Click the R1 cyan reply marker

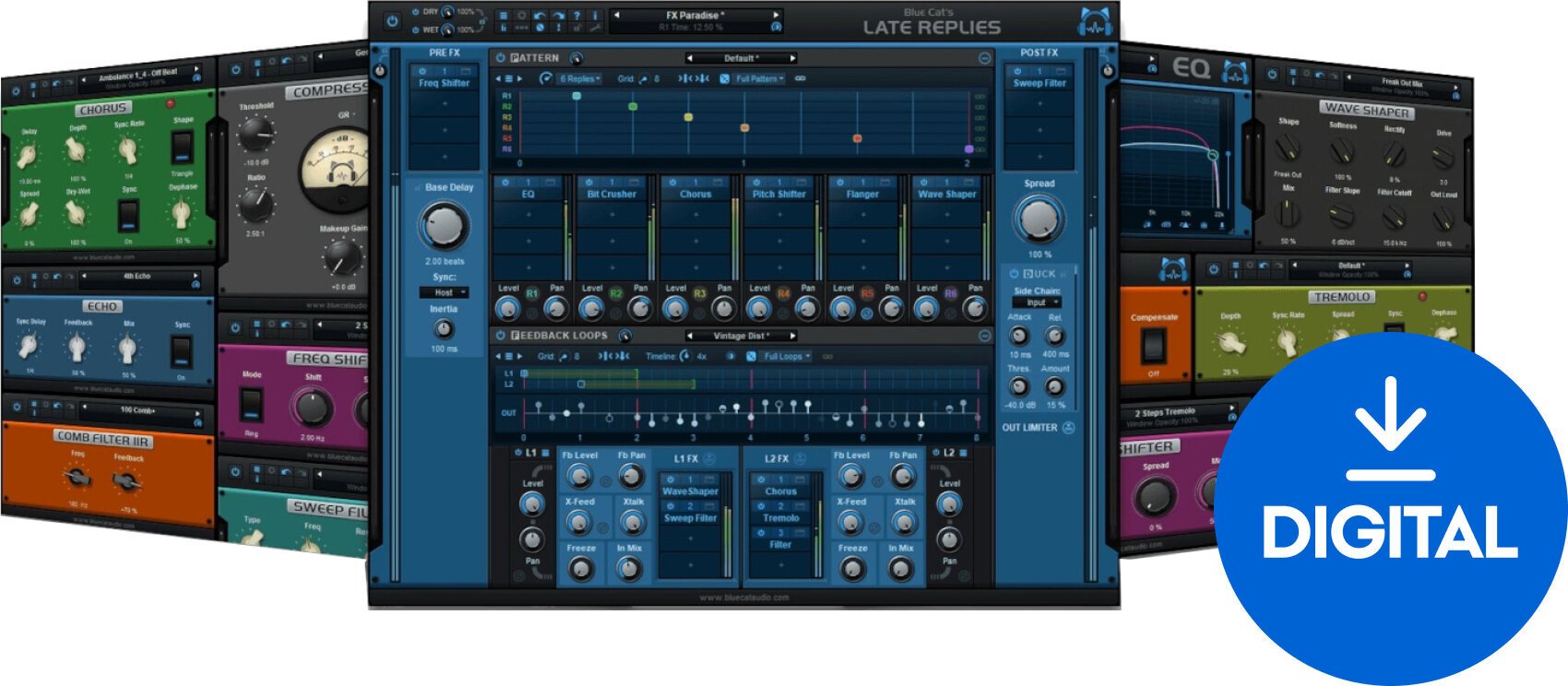click(x=576, y=96)
